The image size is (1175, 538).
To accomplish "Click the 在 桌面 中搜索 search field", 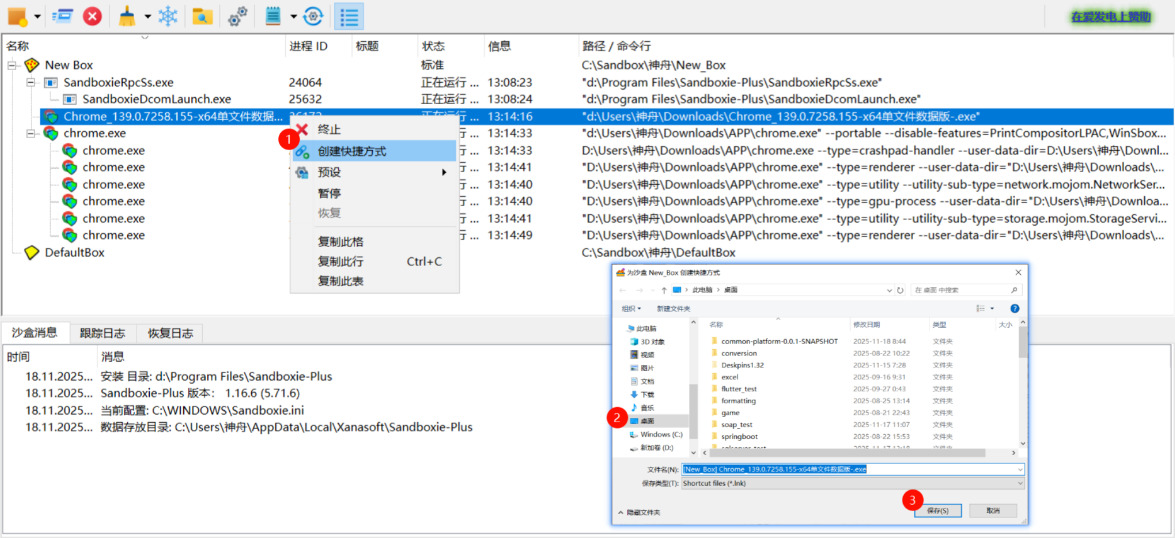I will (x=967, y=289).
